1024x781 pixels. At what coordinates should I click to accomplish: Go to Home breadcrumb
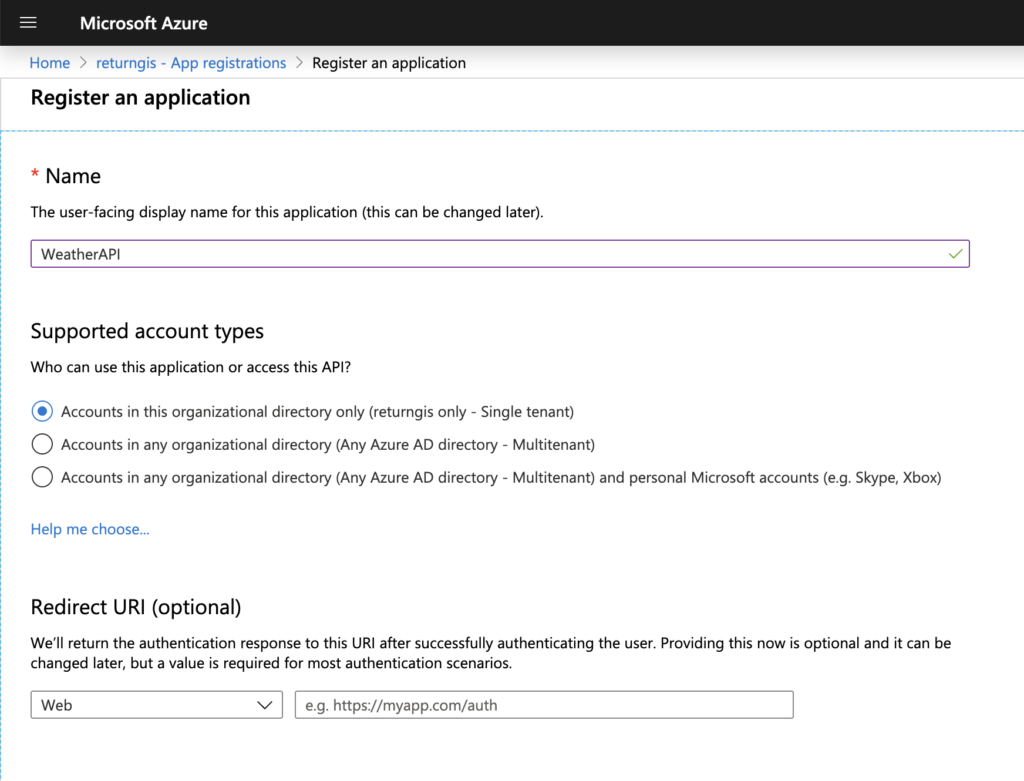(50, 63)
